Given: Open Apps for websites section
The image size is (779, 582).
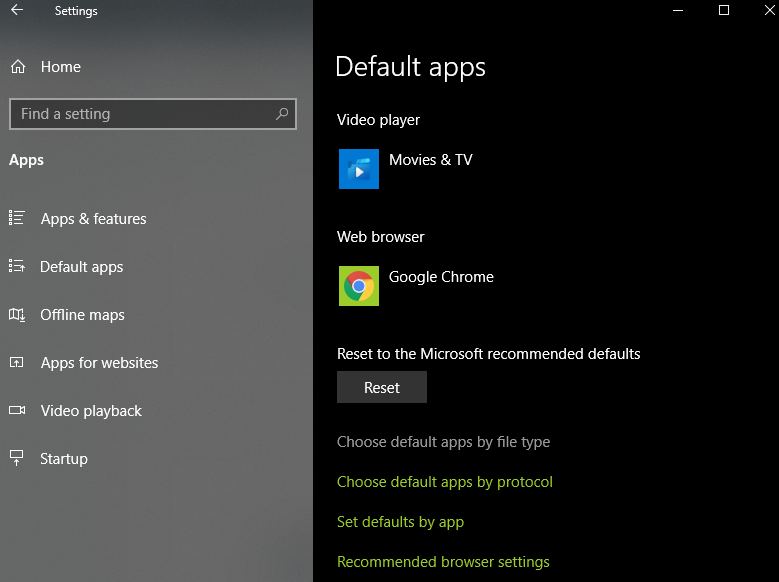Looking at the screenshot, I should pyautogui.click(x=99, y=363).
